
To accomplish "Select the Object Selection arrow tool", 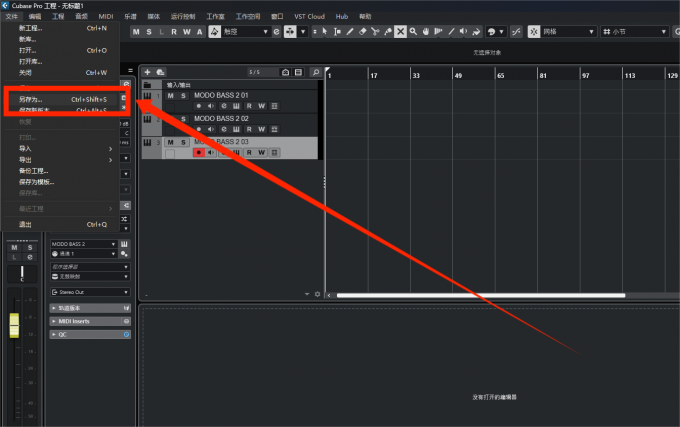I will pos(325,32).
